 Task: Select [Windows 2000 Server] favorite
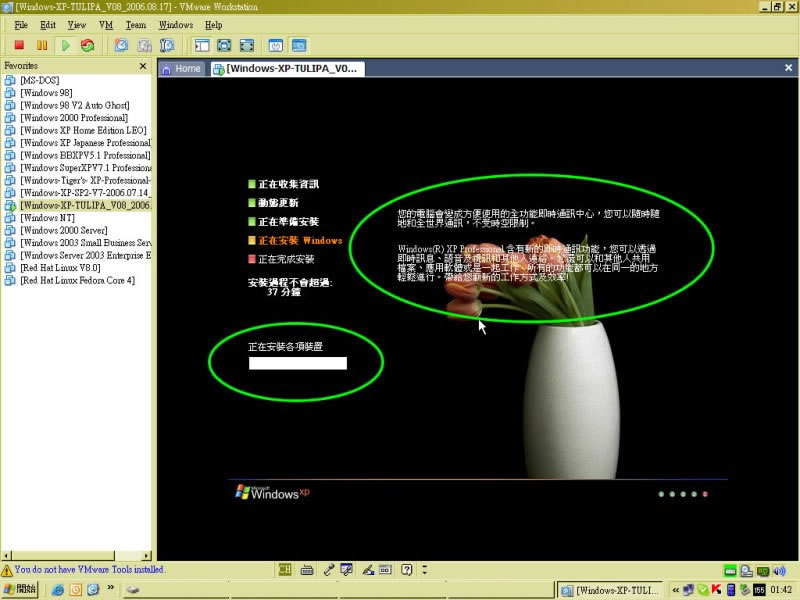click(x=64, y=231)
